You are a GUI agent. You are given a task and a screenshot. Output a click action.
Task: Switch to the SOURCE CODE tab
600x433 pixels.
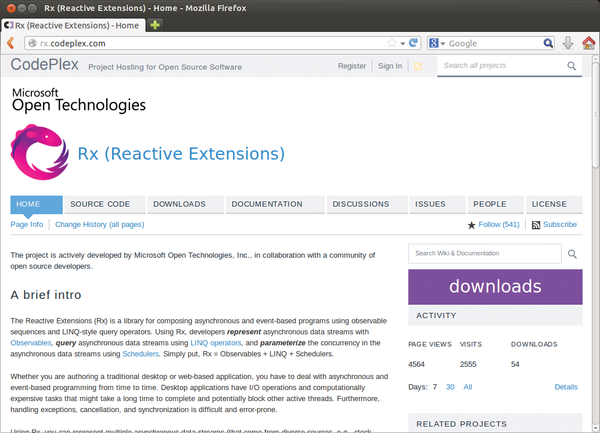tap(104, 204)
